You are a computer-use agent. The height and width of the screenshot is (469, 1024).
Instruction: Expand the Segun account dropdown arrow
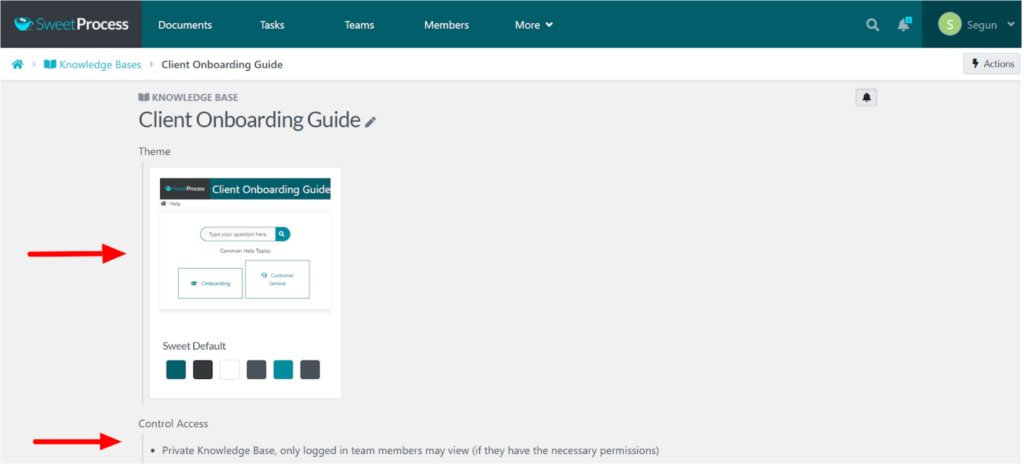(1011, 25)
